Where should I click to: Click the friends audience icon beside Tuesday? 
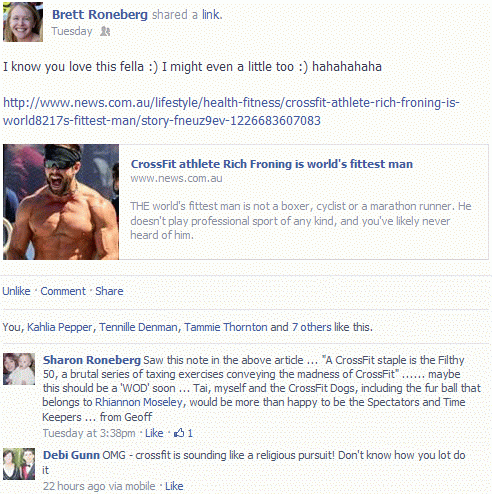pos(105,31)
